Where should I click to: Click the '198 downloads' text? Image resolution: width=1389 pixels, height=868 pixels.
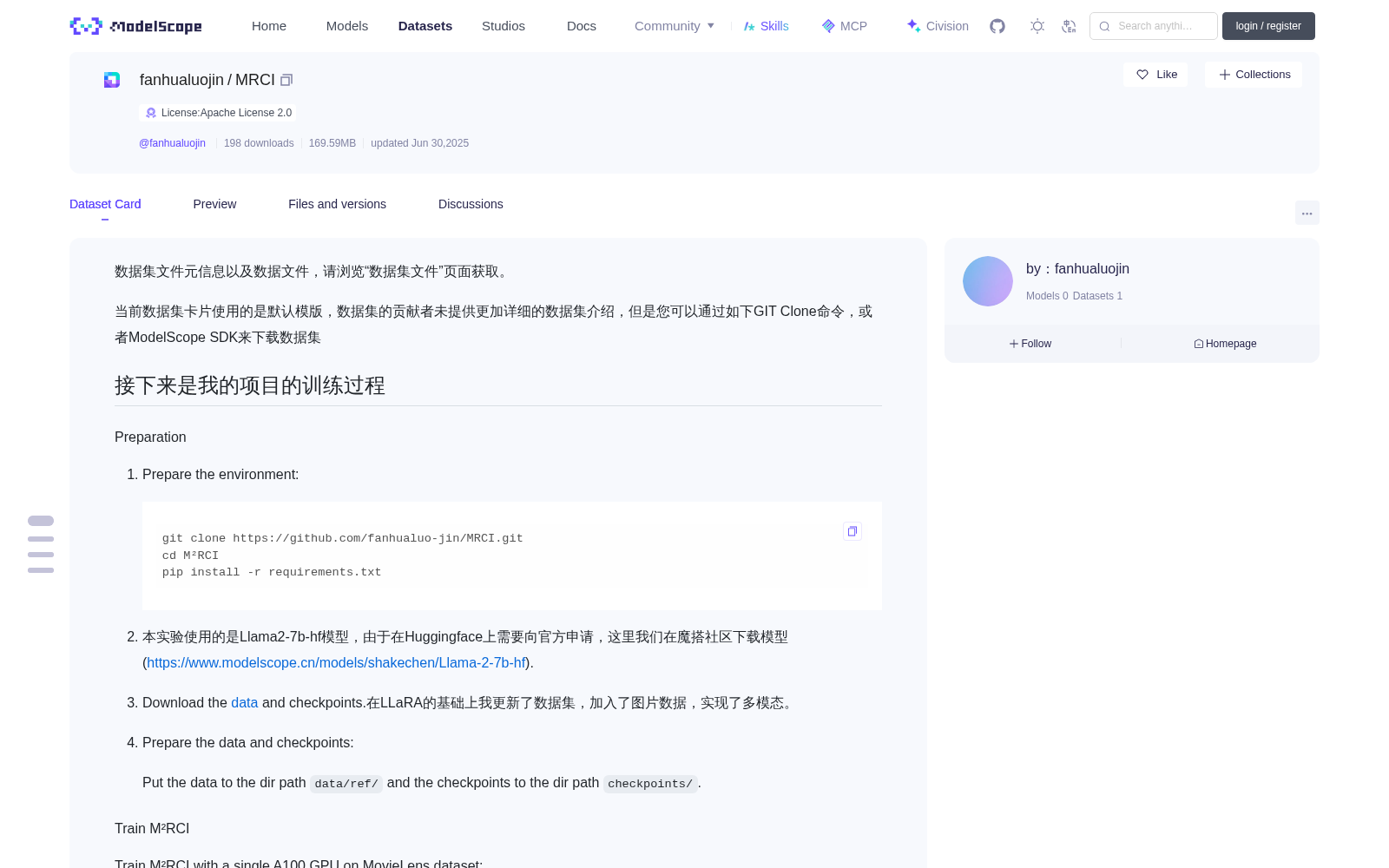259,143
